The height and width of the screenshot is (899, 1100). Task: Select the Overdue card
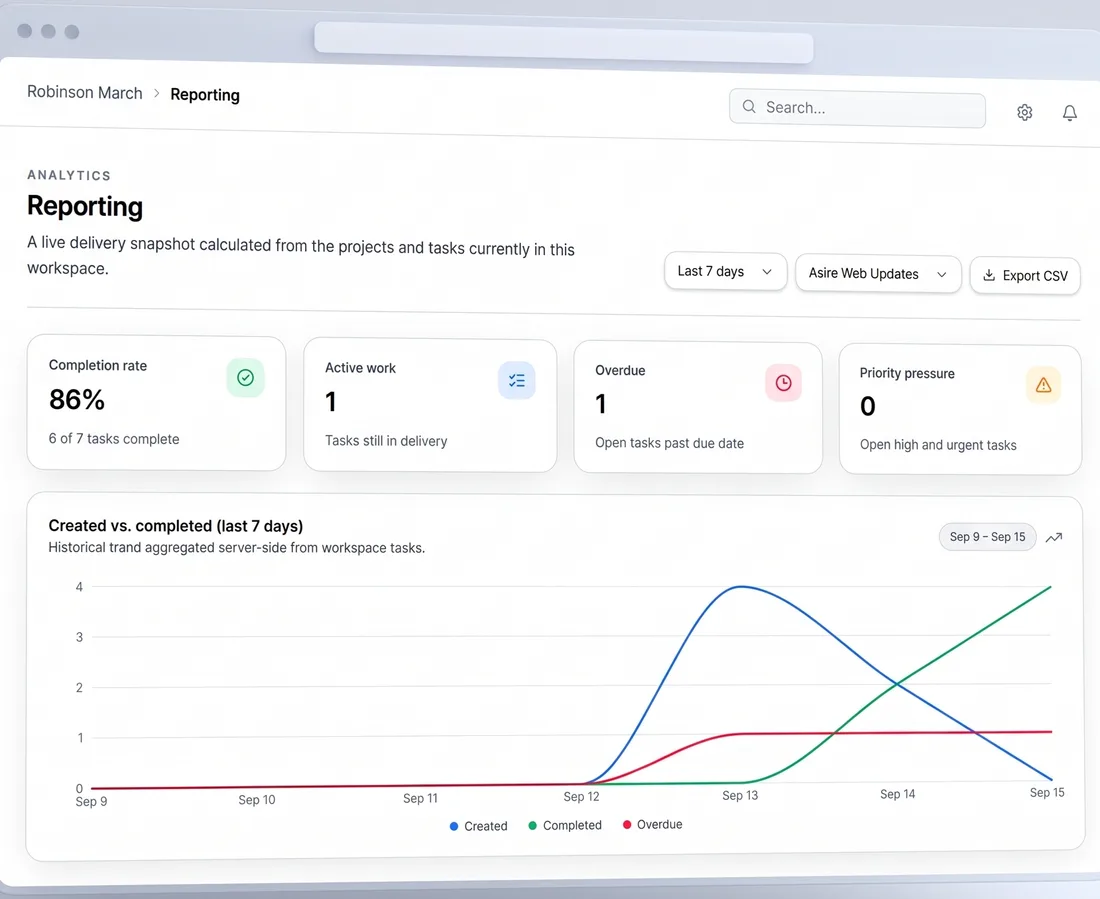[698, 407]
